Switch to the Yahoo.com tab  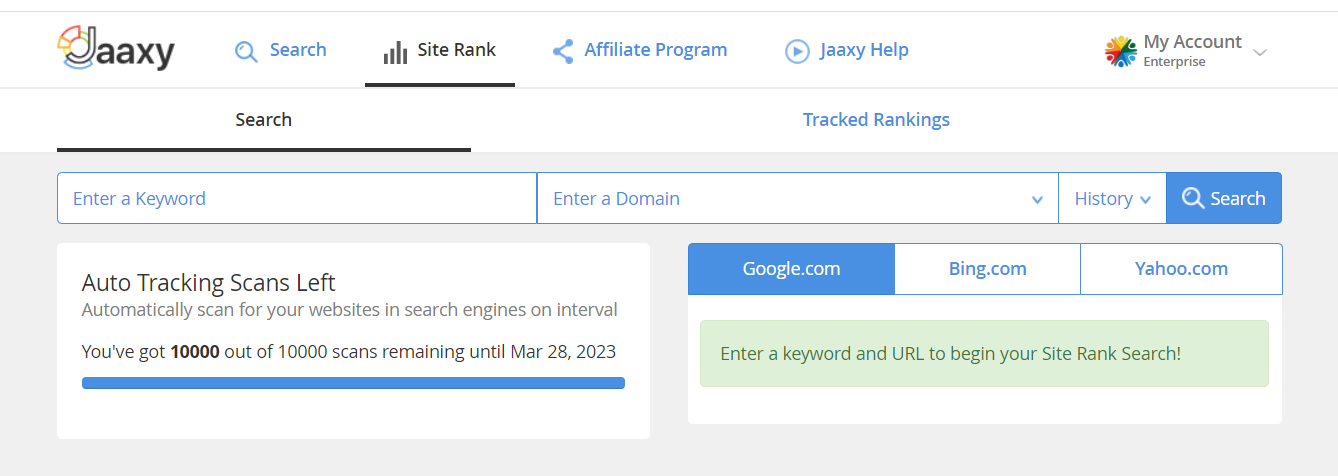click(1181, 269)
